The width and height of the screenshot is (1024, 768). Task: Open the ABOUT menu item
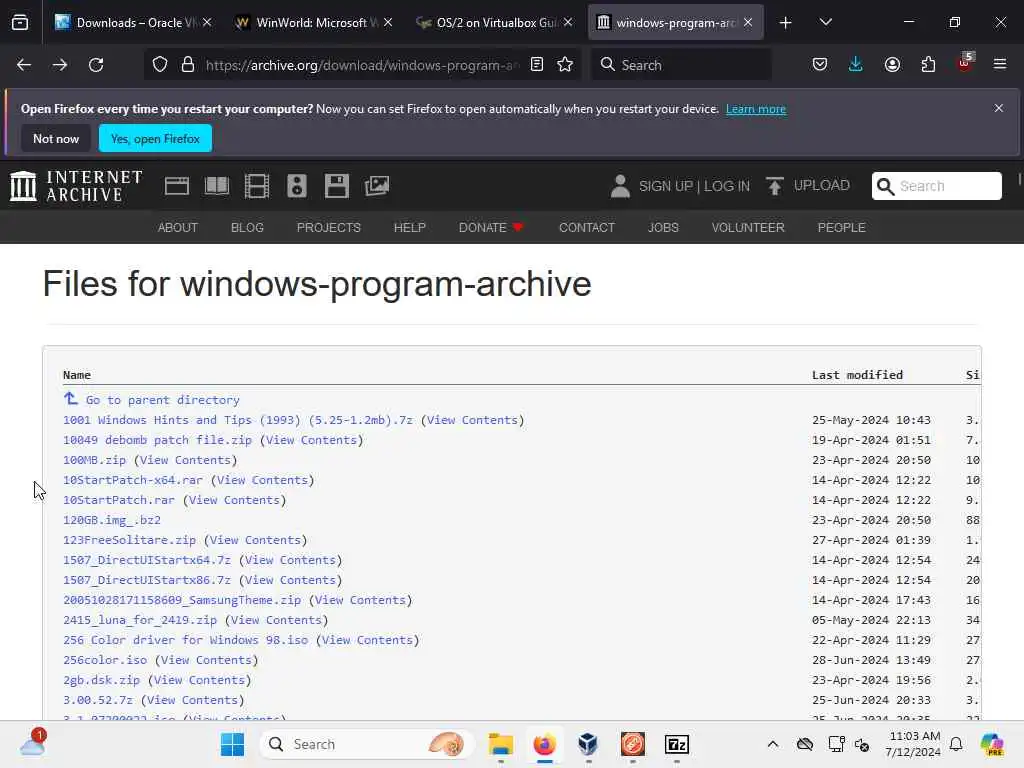[x=178, y=227]
